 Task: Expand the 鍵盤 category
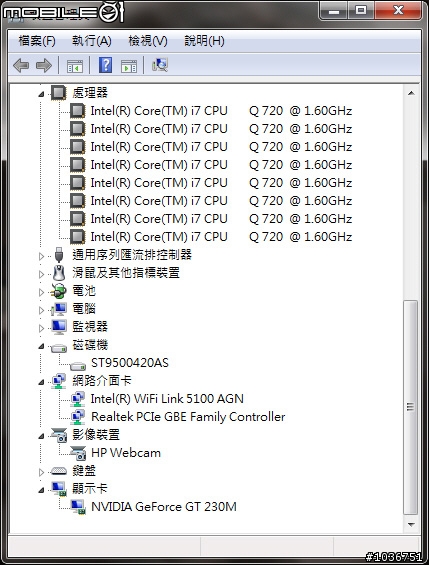coord(41,472)
